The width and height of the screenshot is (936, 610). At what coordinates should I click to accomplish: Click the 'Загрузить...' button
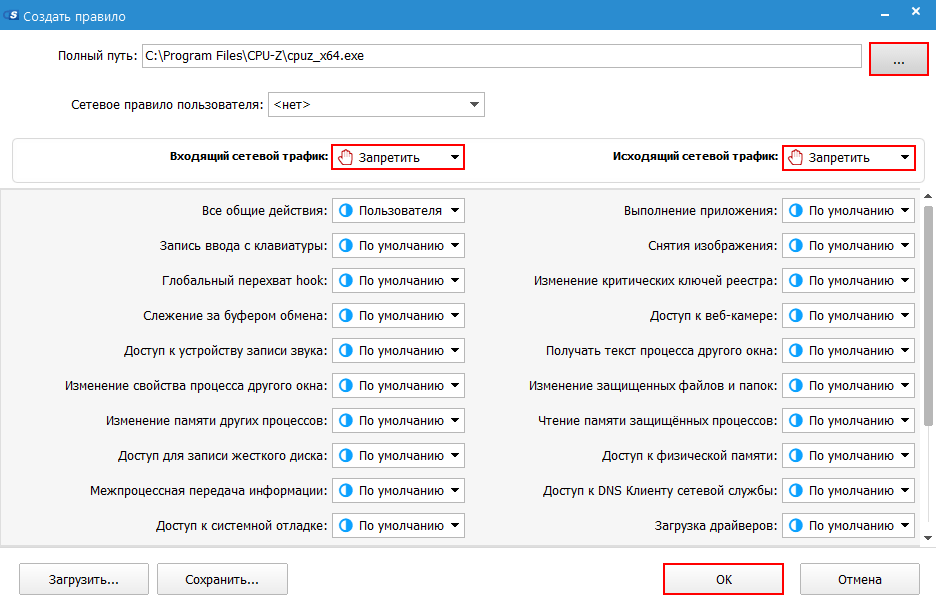point(84,580)
